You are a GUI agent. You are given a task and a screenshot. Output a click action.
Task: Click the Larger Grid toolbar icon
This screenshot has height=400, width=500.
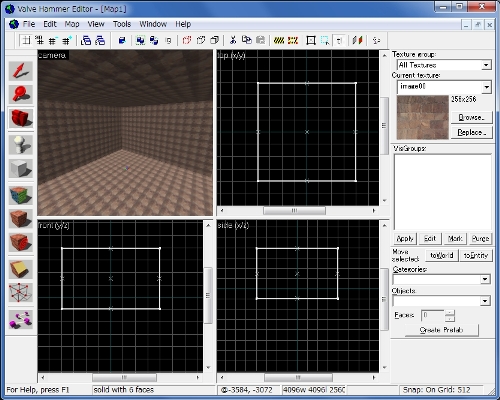(67, 41)
